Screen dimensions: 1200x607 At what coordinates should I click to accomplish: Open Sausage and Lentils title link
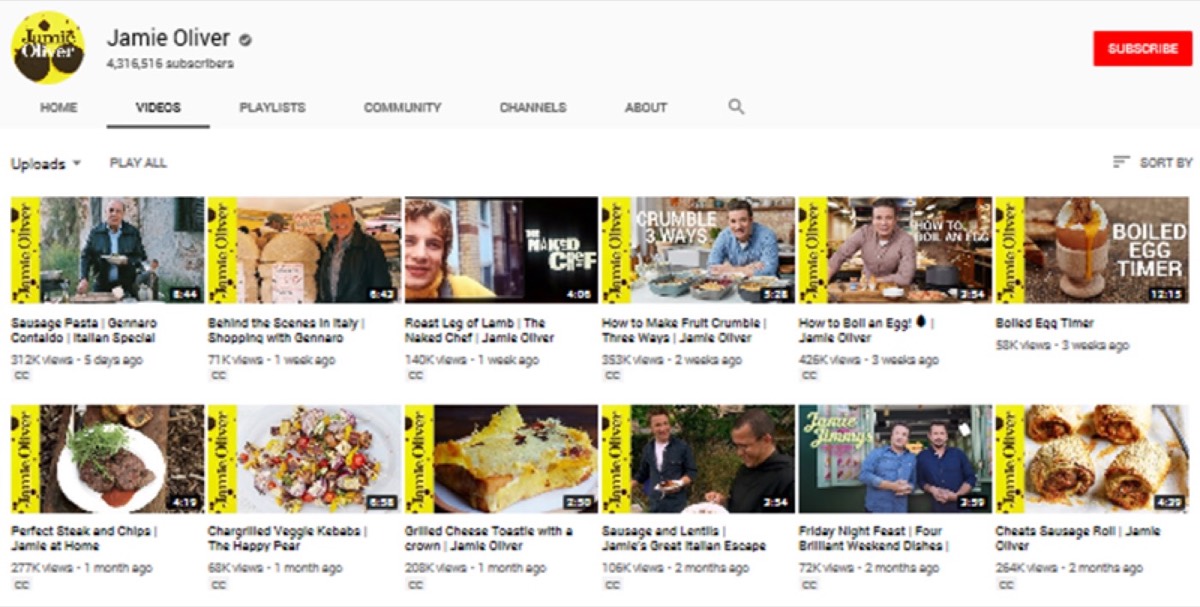pos(684,538)
